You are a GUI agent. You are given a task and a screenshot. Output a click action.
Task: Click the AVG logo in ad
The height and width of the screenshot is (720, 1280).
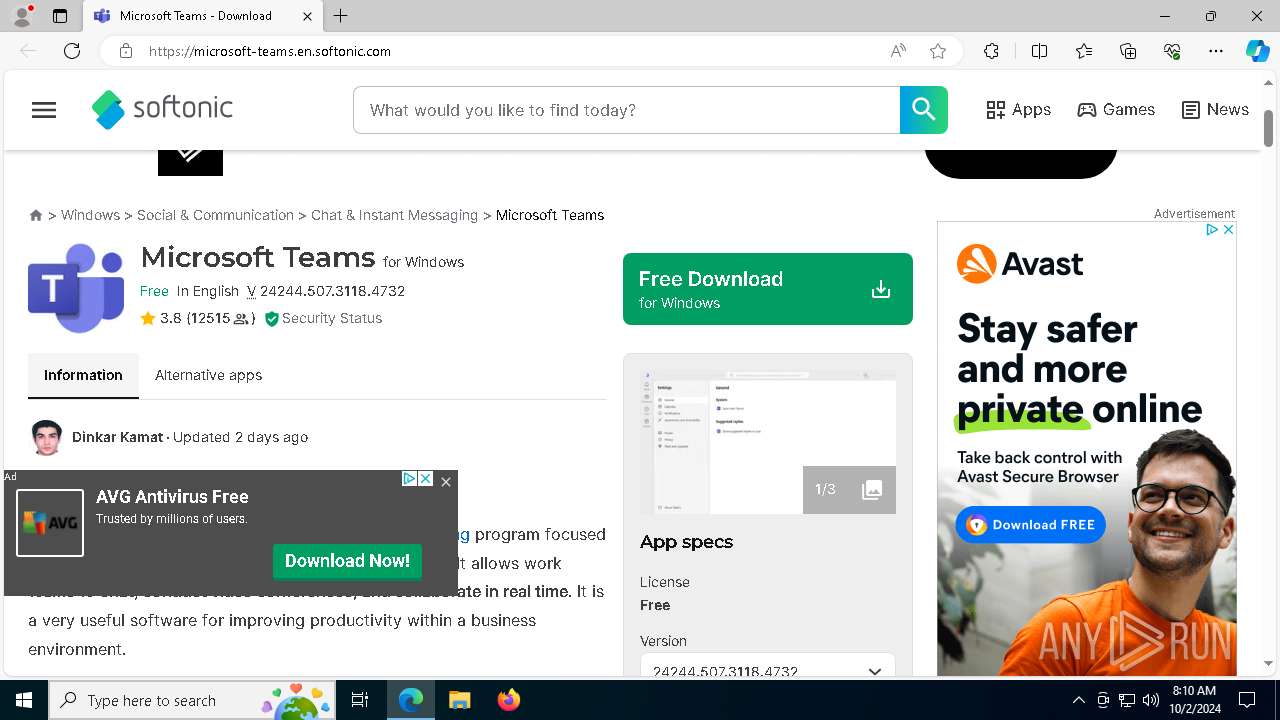pos(50,523)
